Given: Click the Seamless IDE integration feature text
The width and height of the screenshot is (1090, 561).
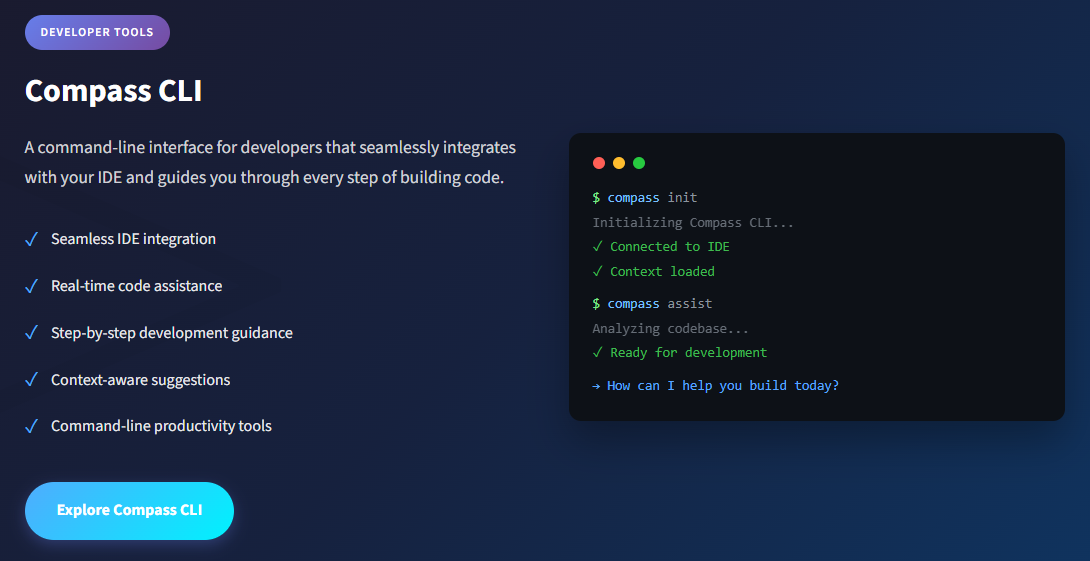Looking at the screenshot, I should (x=133, y=239).
